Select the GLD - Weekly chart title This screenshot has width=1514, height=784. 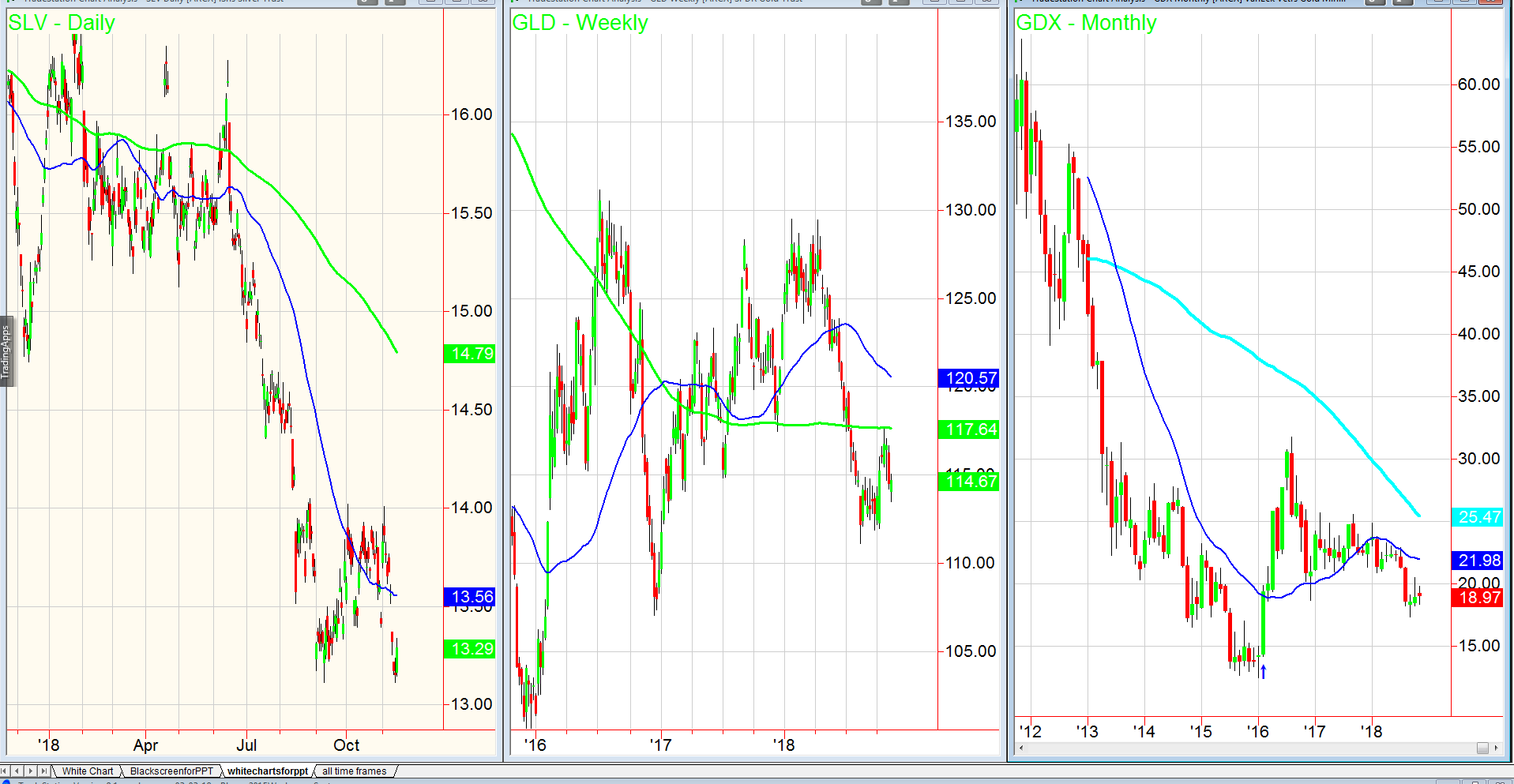pos(580,23)
